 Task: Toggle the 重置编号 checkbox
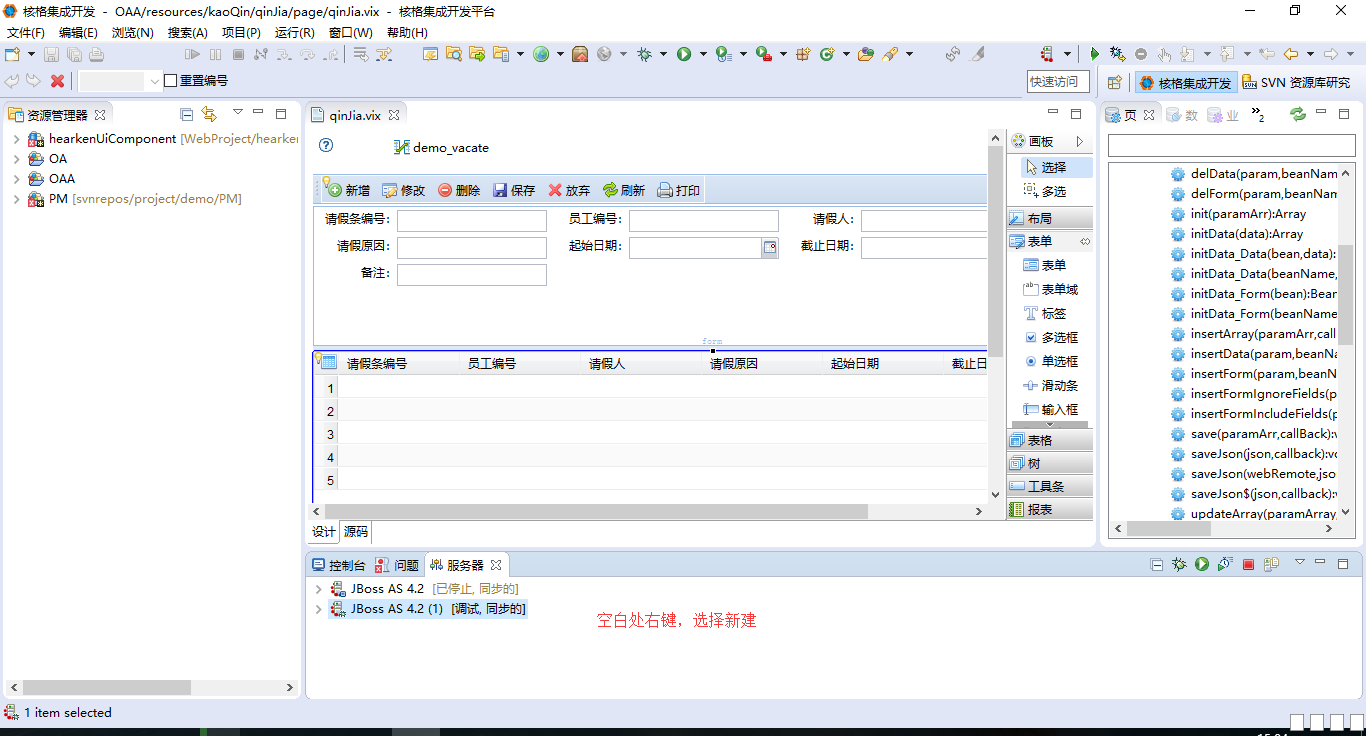click(171, 81)
